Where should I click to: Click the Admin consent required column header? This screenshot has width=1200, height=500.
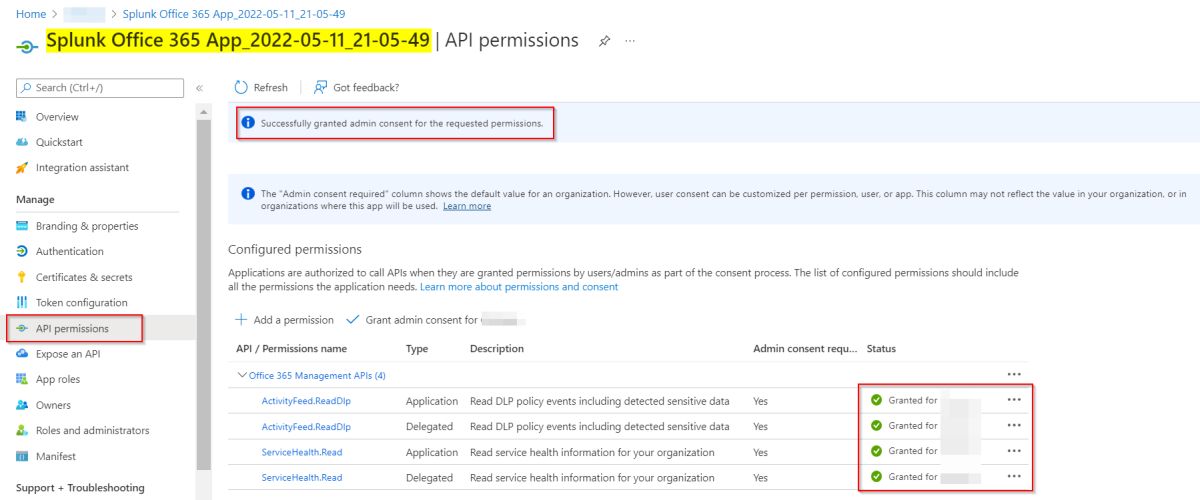point(805,349)
